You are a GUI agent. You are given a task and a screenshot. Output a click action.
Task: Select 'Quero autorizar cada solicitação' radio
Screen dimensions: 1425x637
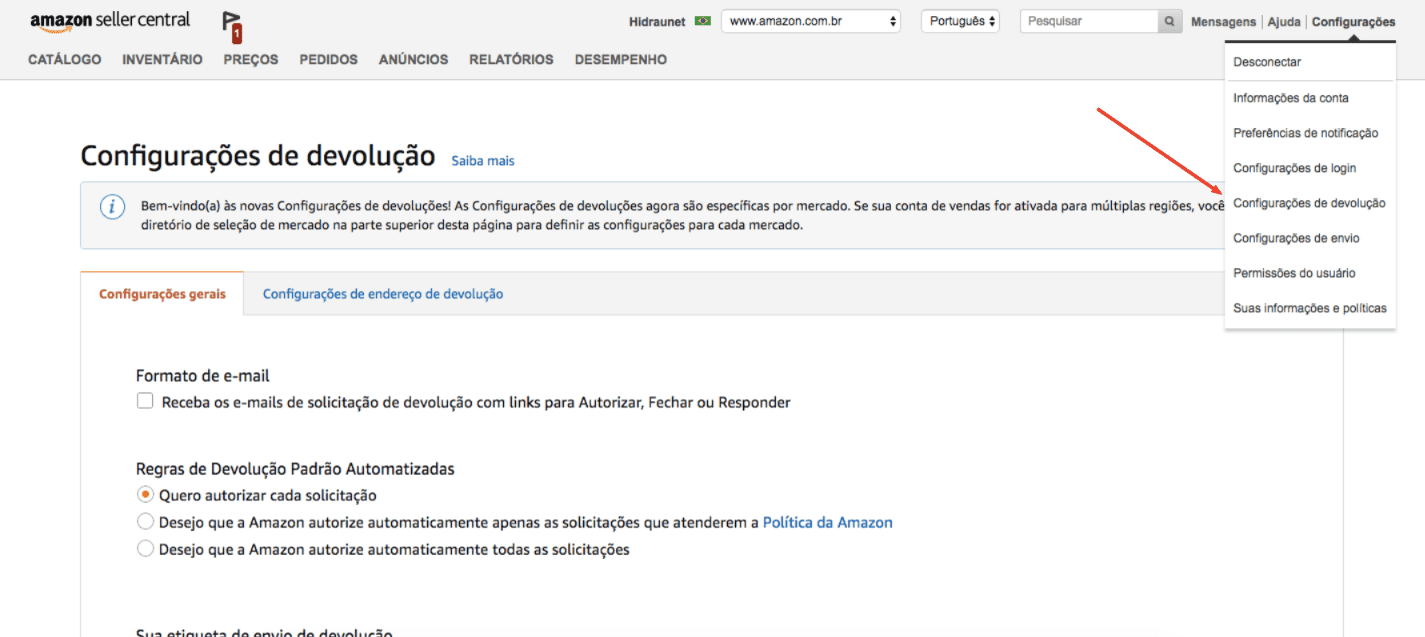pyautogui.click(x=146, y=494)
